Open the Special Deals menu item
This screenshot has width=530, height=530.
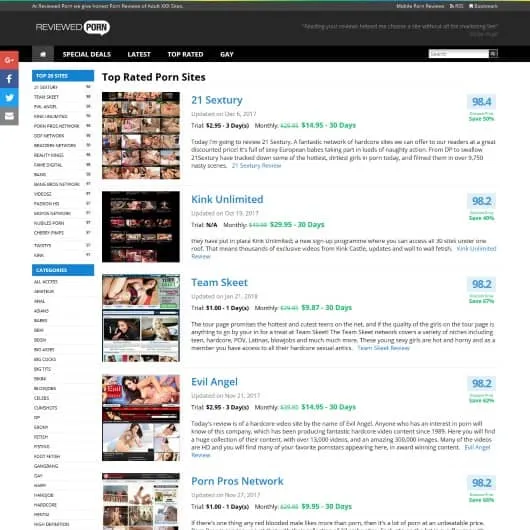(87, 54)
